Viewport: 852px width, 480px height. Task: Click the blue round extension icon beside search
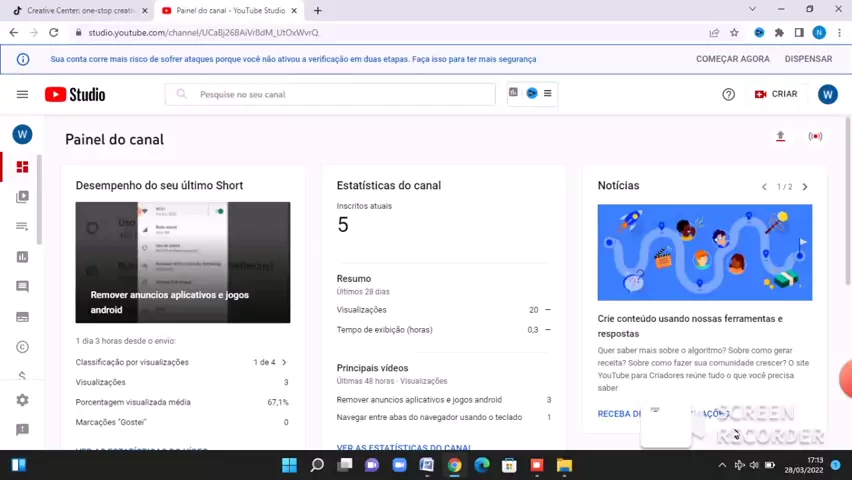coord(532,93)
